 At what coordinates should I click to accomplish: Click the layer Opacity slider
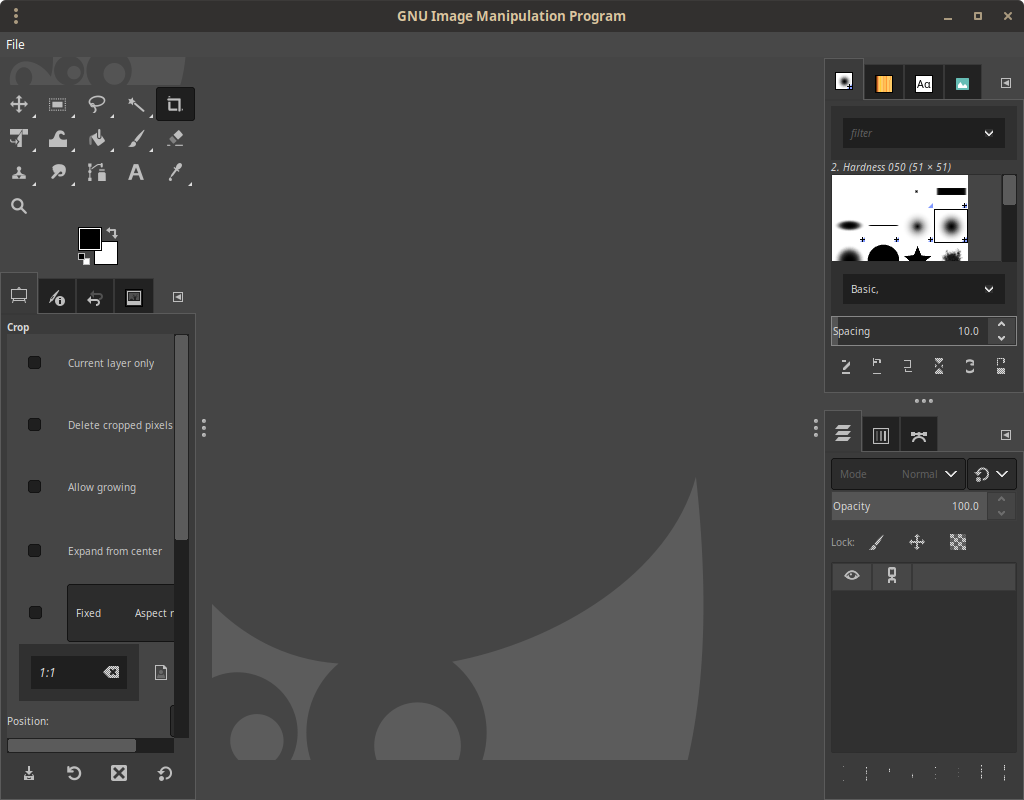tap(909, 506)
